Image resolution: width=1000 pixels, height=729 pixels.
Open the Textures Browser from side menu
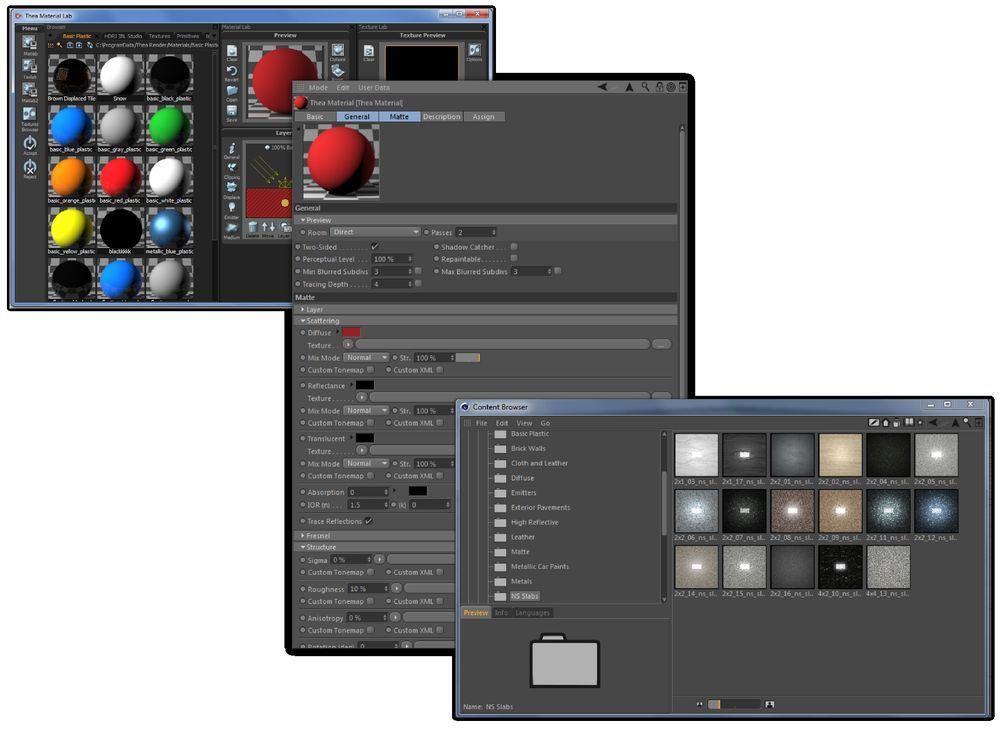tap(30, 119)
